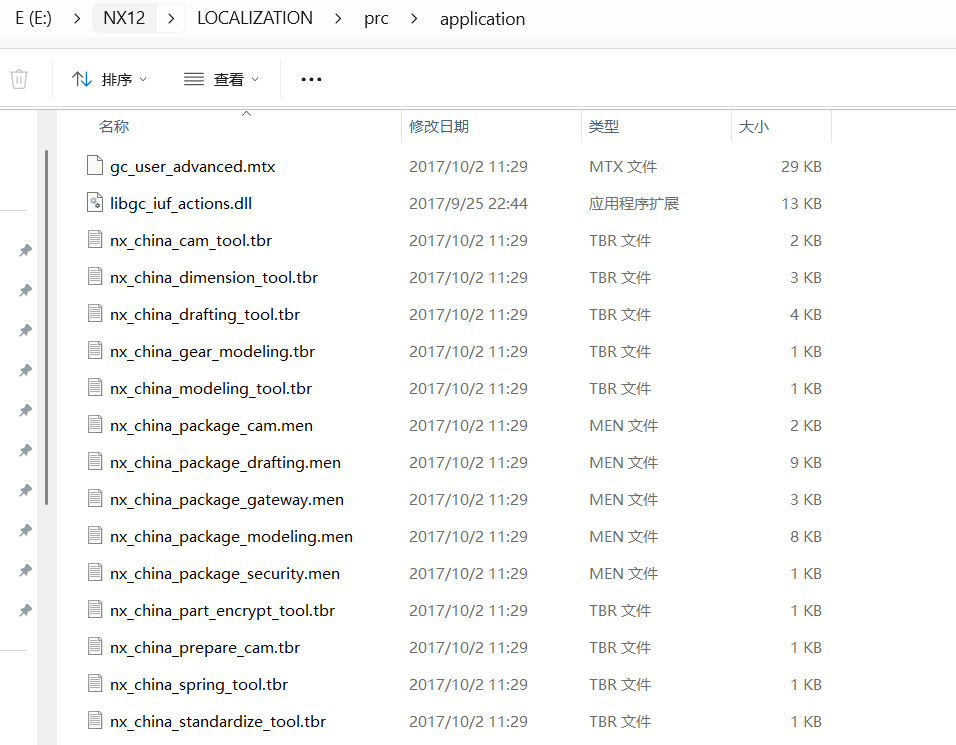Screen dimensions: 956x745
Task: Select file name nx_china_package_modeling.men
Action: click(232, 537)
